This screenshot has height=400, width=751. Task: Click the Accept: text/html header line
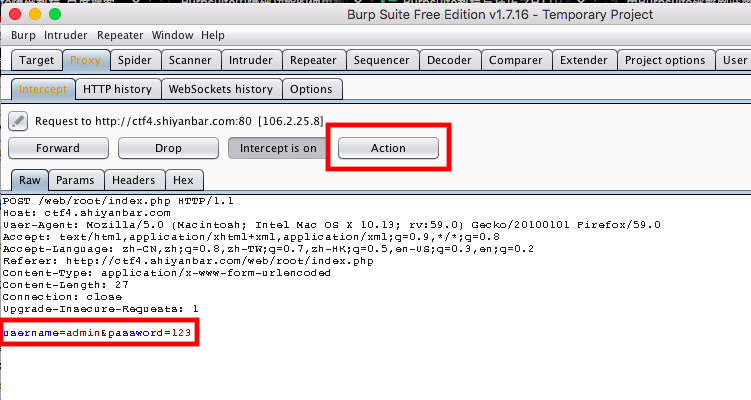click(x=251, y=237)
